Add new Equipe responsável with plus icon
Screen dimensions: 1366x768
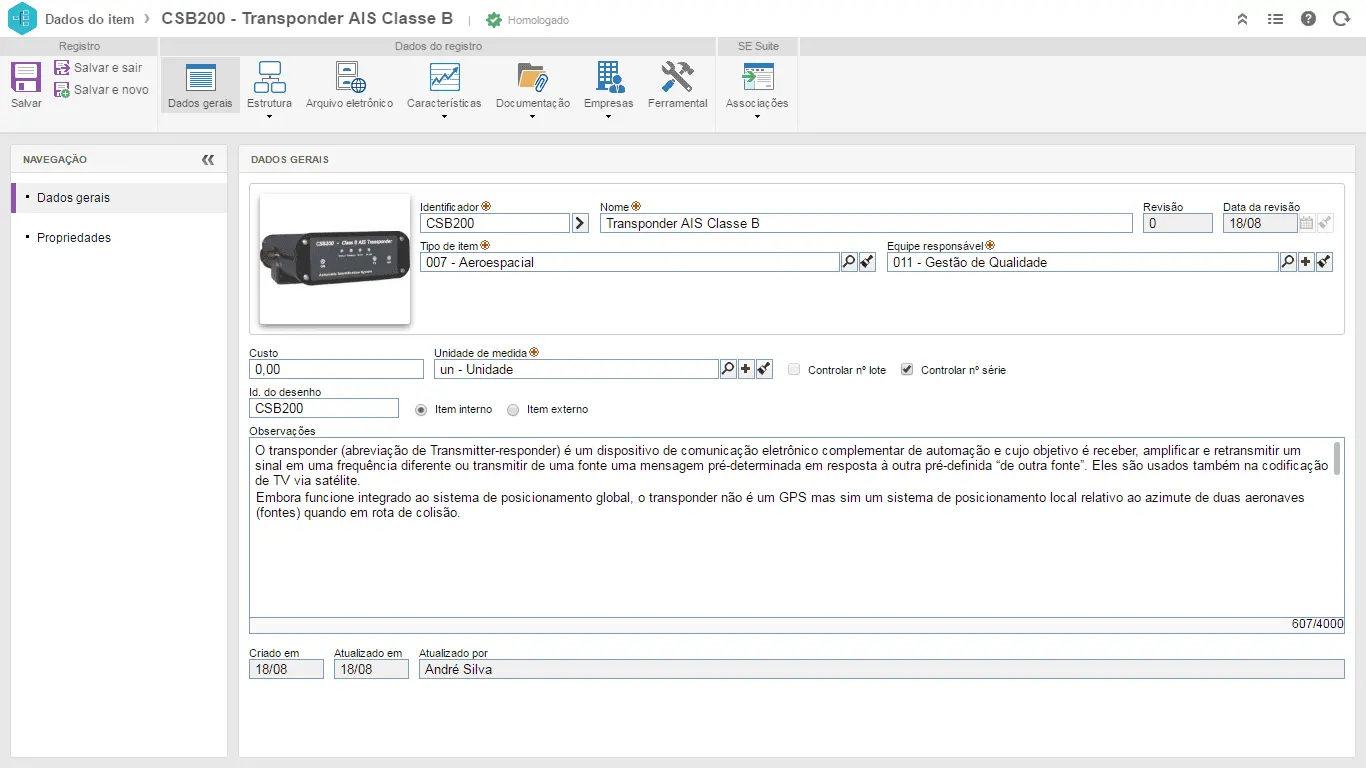[x=1306, y=262]
